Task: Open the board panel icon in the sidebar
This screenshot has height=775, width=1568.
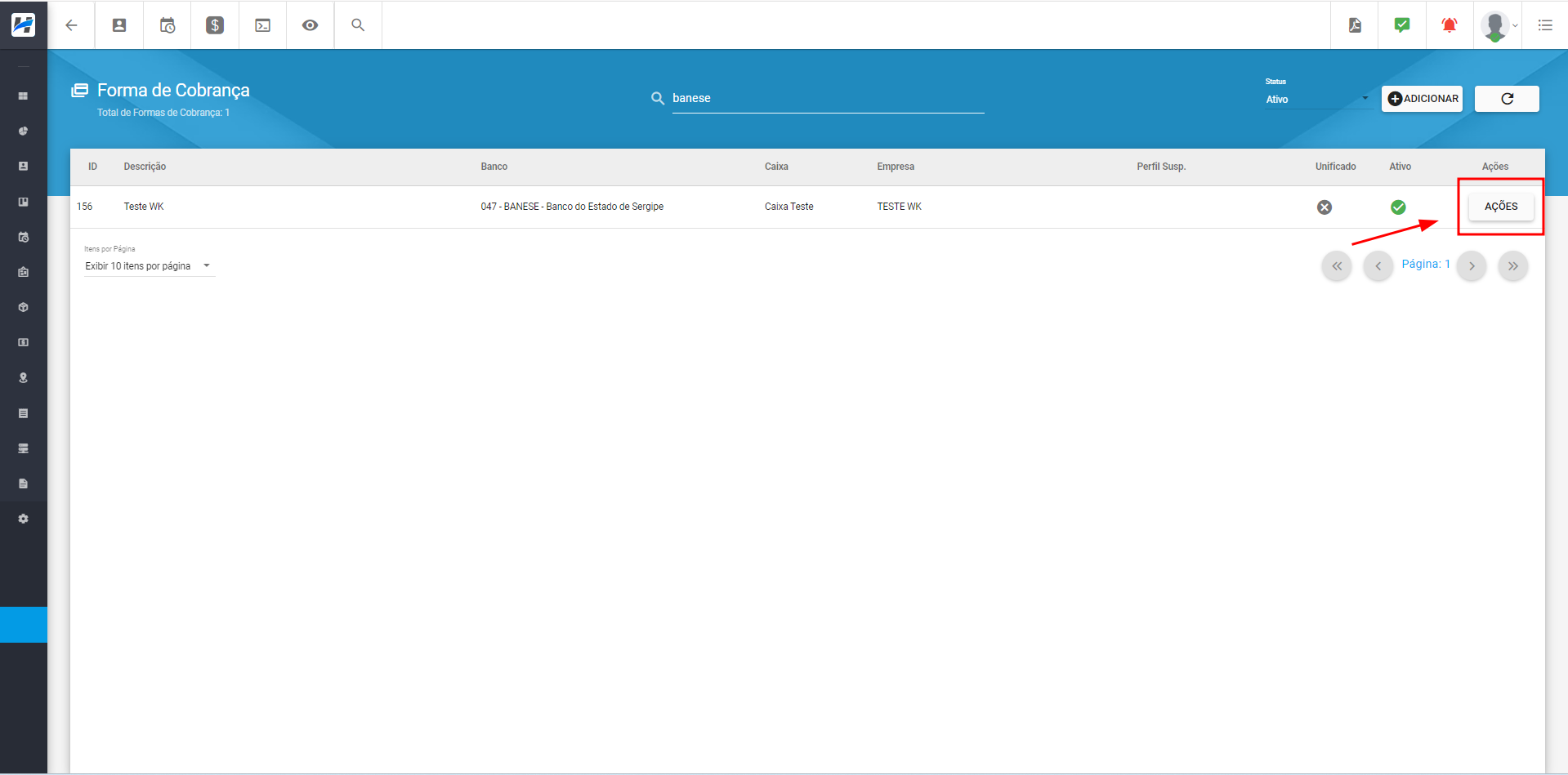Action: tap(24, 202)
